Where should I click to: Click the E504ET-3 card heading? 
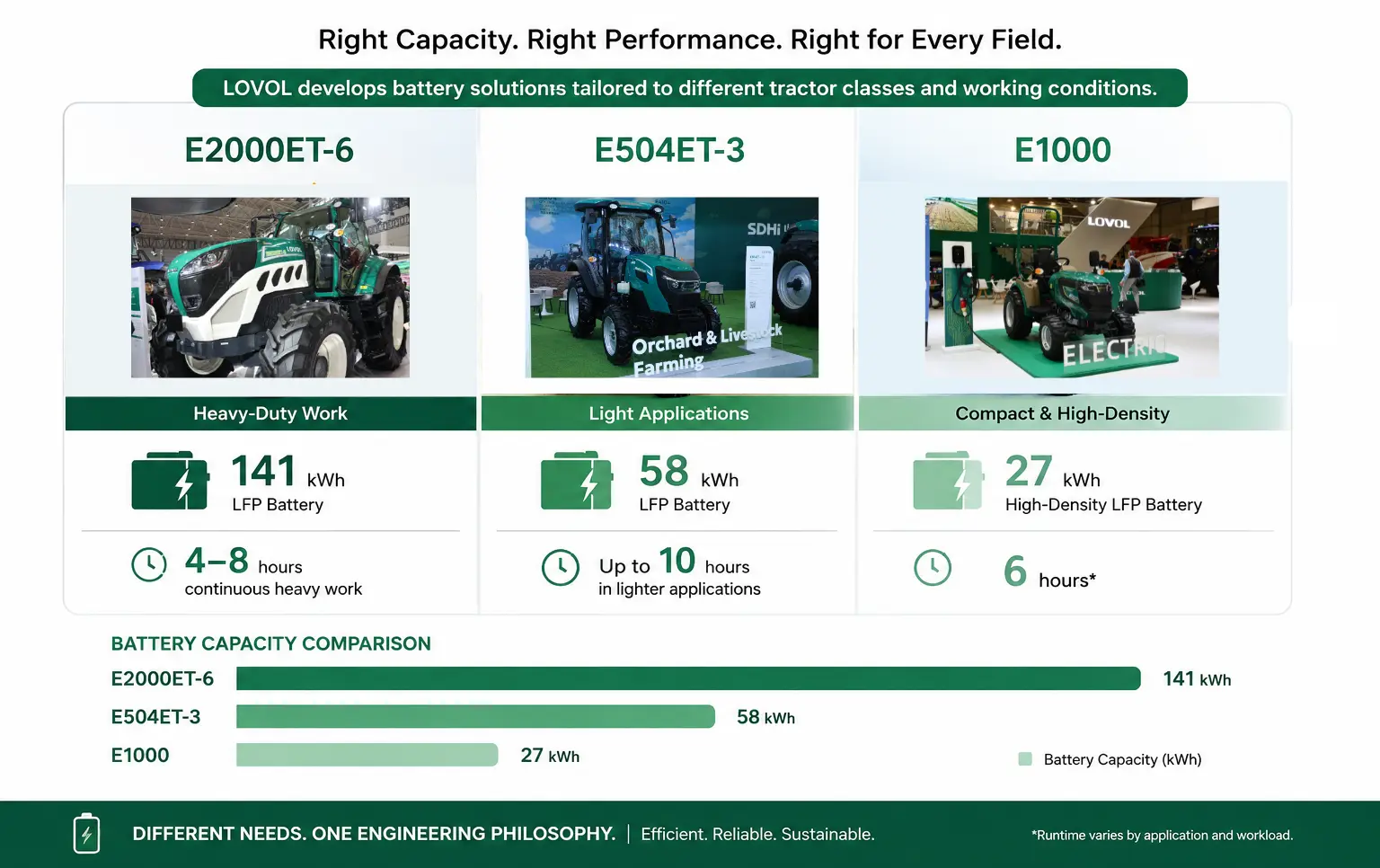pyautogui.click(x=669, y=150)
